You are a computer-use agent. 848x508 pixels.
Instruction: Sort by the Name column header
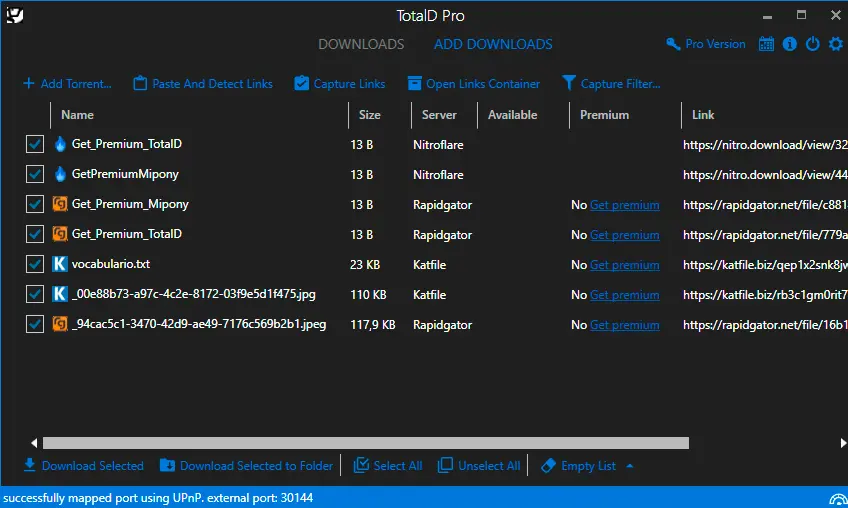pos(77,115)
